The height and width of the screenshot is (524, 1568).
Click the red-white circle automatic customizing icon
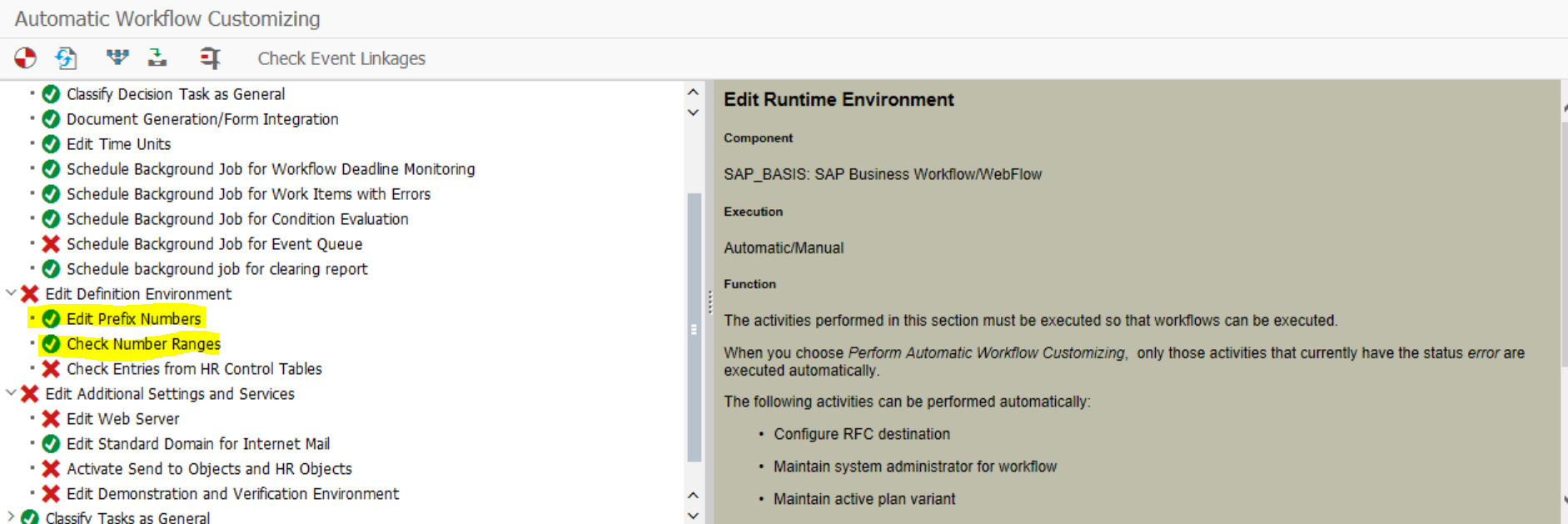click(x=25, y=58)
